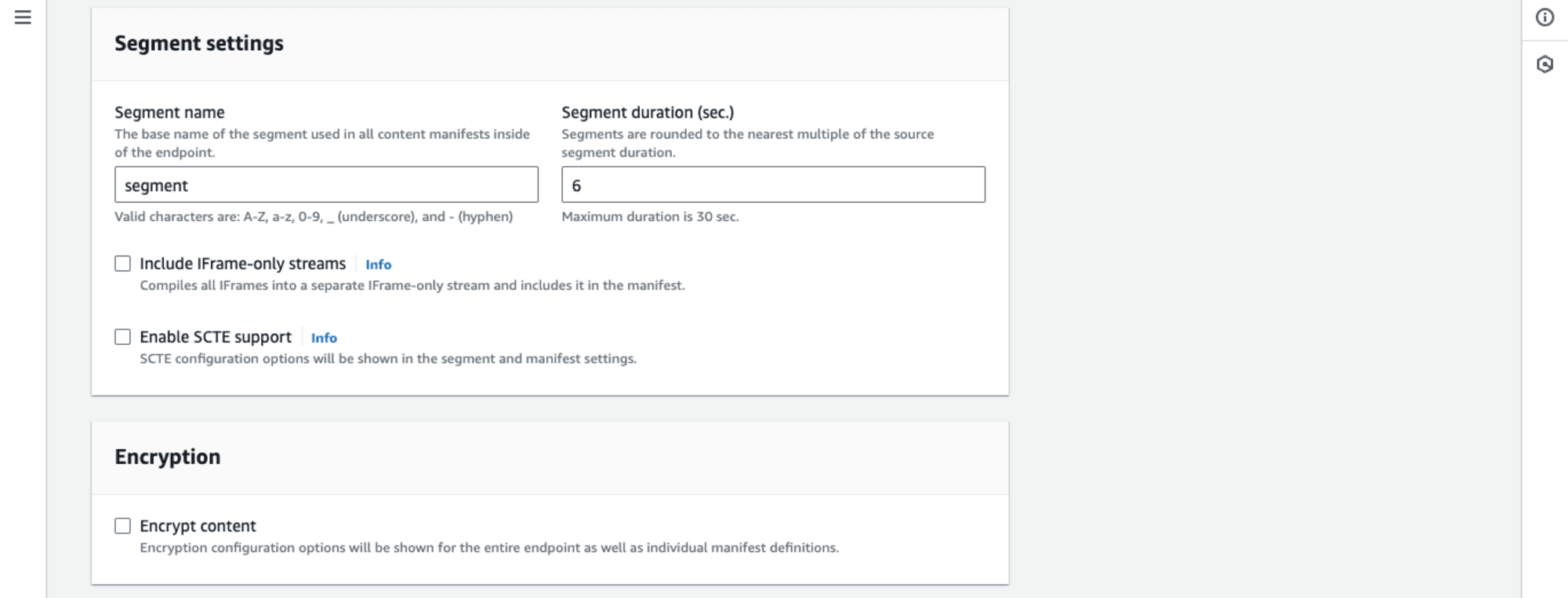
Task: Open the hamburger navigation menu
Action: click(x=23, y=17)
